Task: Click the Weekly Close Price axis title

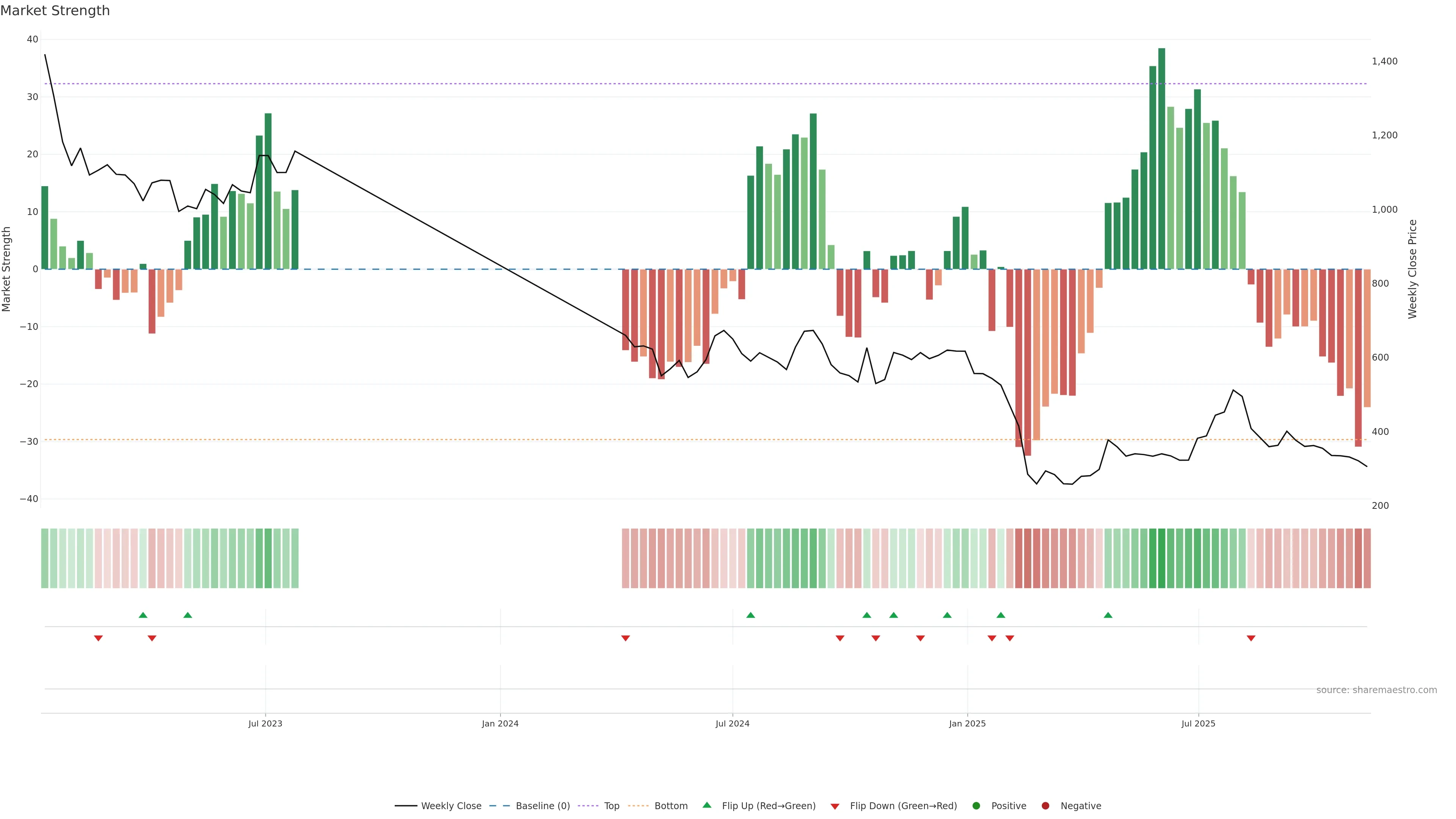Action: coord(1412,269)
